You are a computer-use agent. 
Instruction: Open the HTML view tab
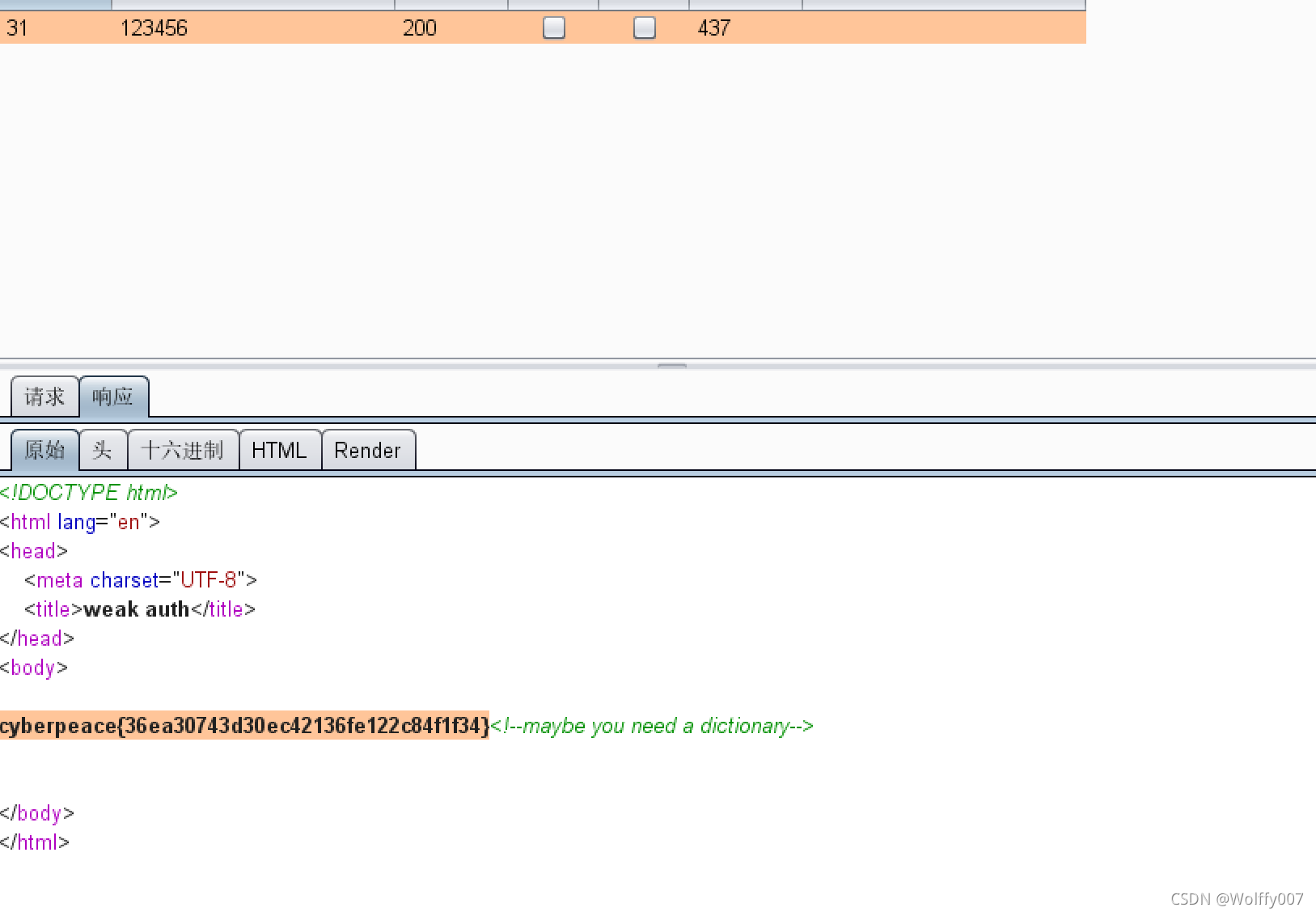280,450
